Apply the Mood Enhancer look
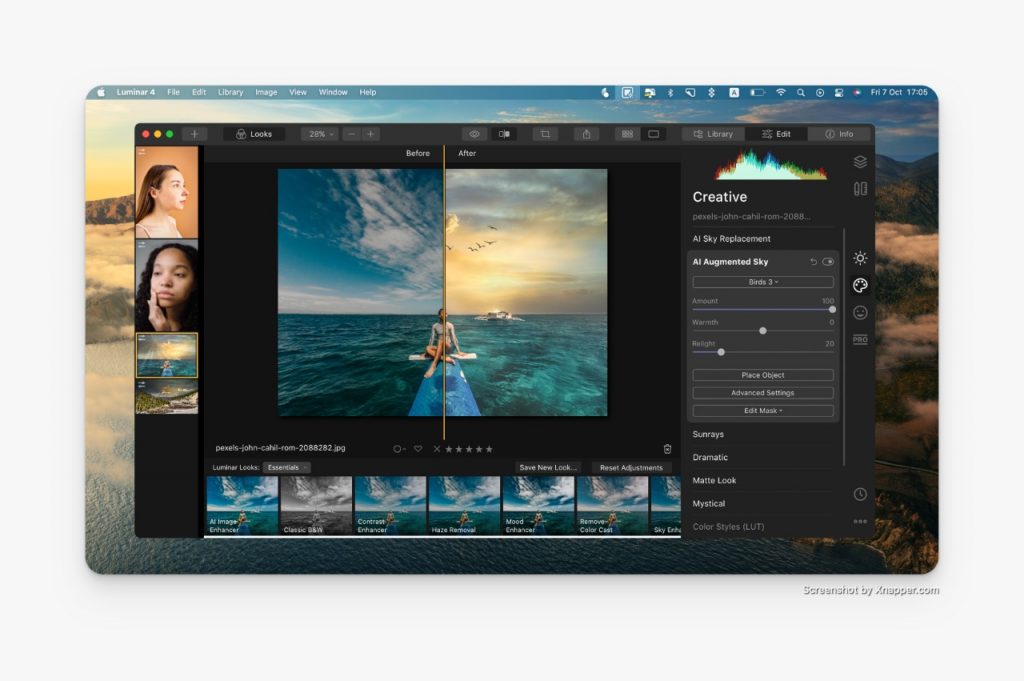This screenshot has width=1024, height=681. point(538,505)
